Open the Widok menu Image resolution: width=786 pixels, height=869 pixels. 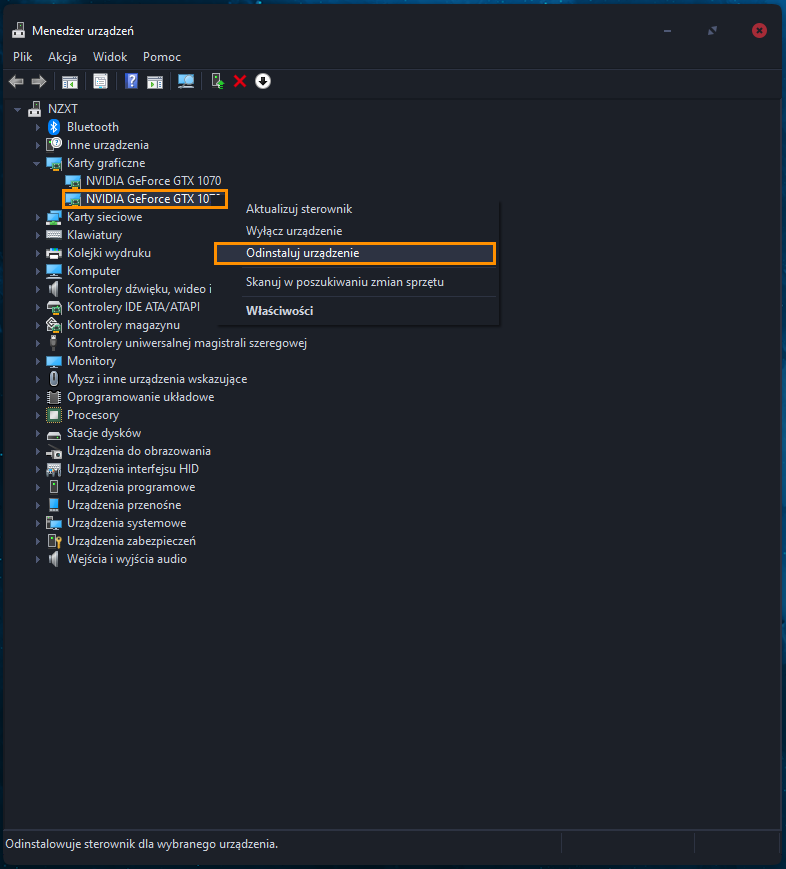point(110,57)
